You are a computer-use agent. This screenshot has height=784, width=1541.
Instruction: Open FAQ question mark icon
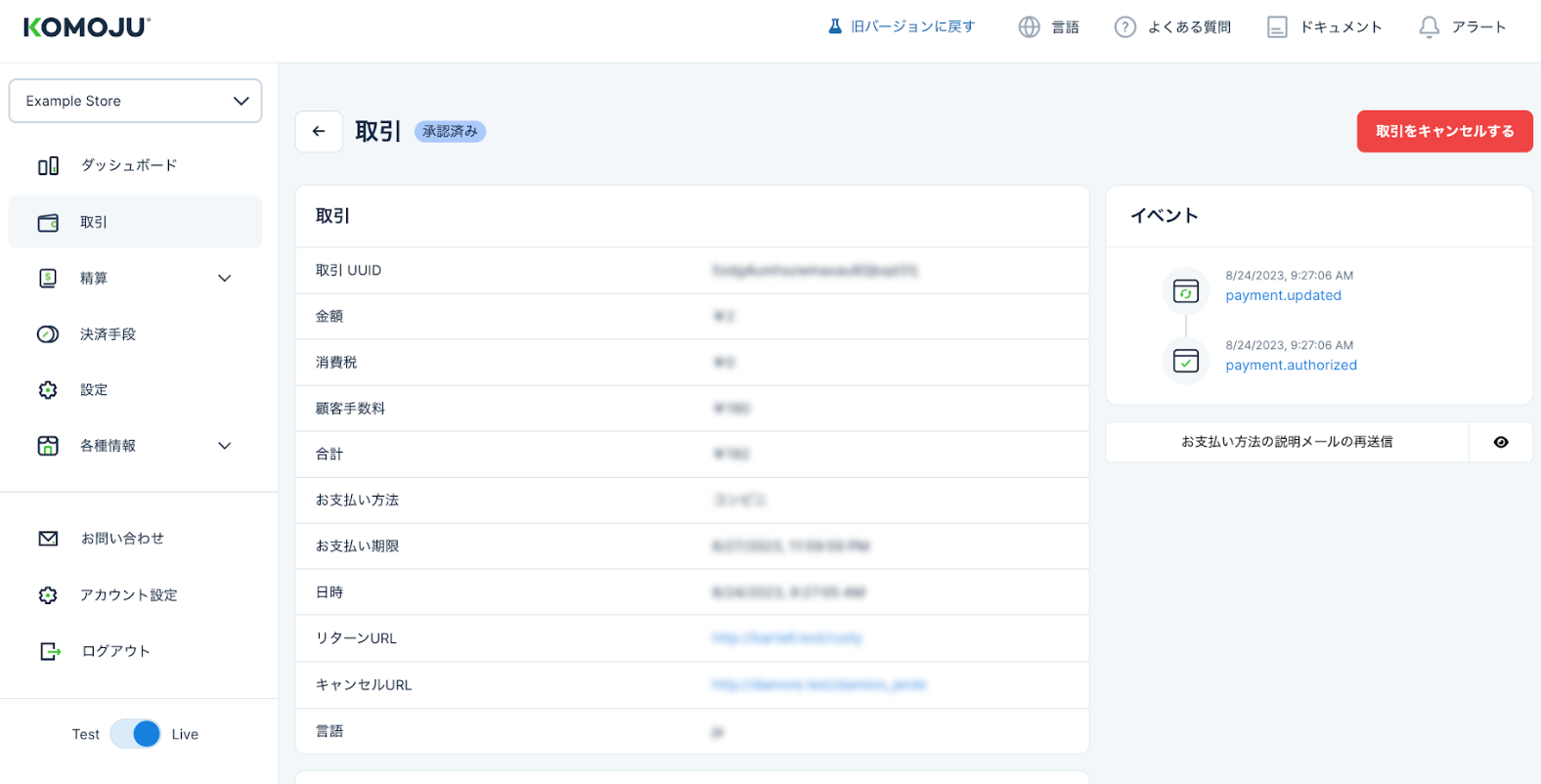click(1124, 27)
